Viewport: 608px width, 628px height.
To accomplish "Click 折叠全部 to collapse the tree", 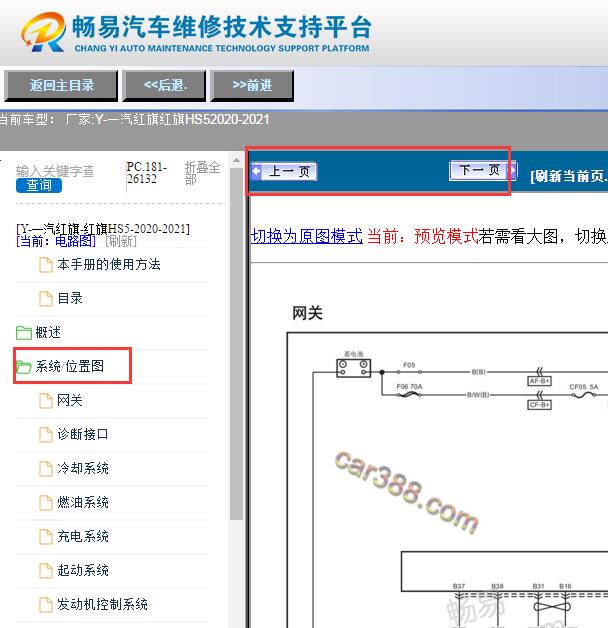I will coord(202,173).
